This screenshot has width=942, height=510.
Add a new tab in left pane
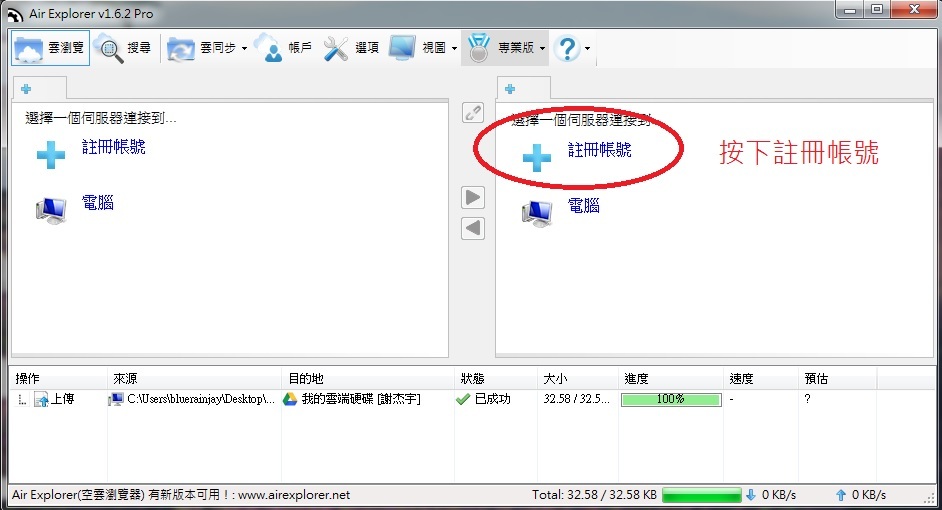(26, 89)
